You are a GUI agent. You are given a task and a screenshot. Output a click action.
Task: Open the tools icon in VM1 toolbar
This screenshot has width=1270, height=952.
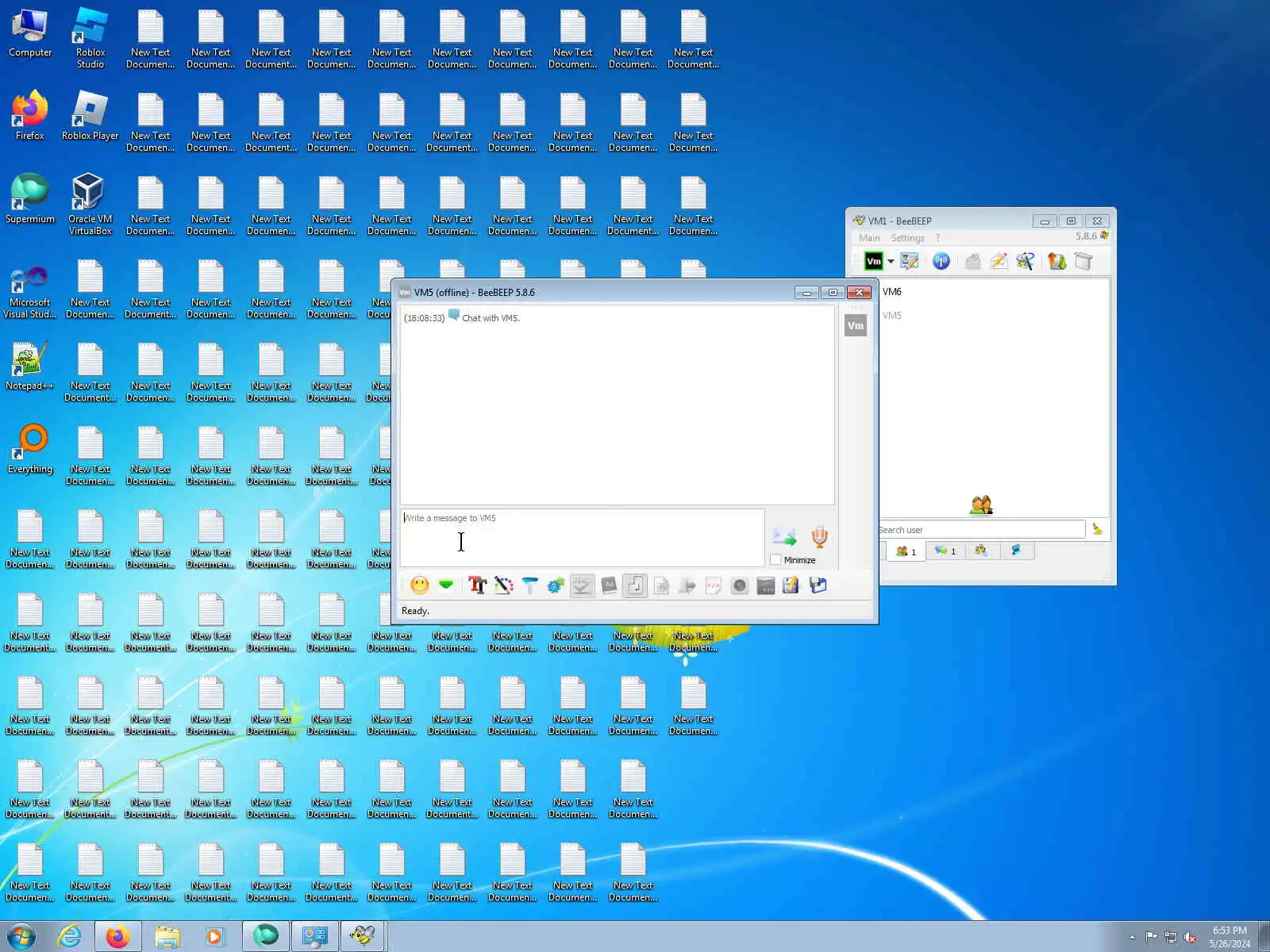(x=1025, y=261)
